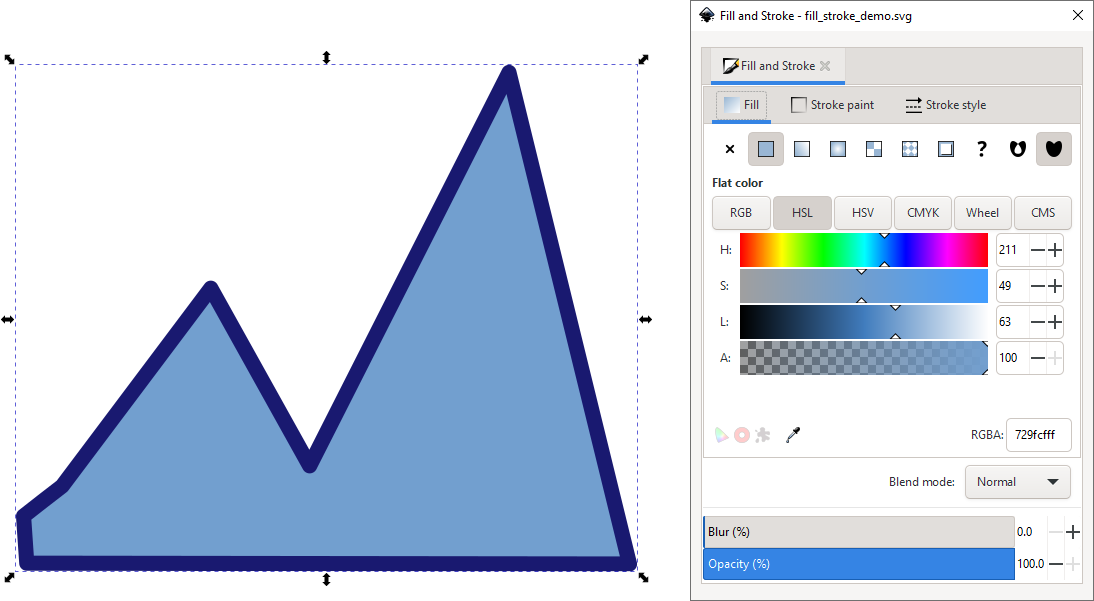Viewport: 1094px width, 601px height.
Task: Click the Opacity (%) slider bar
Action: point(858,564)
